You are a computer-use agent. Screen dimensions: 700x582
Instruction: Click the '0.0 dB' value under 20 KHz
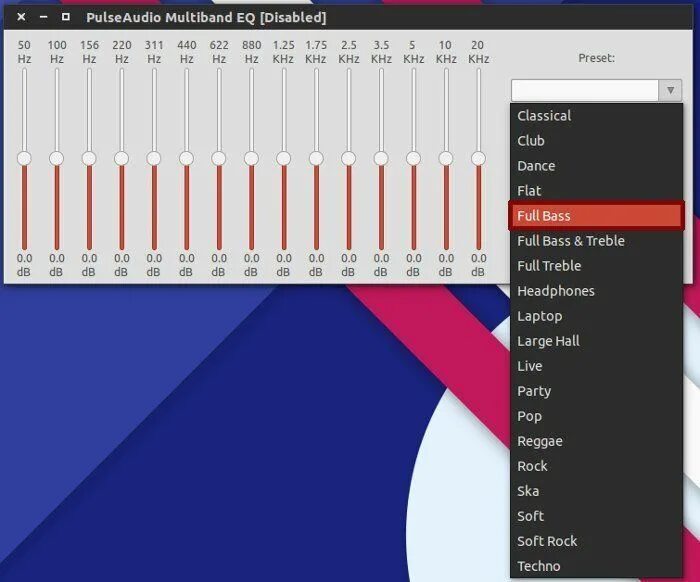click(478, 265)
